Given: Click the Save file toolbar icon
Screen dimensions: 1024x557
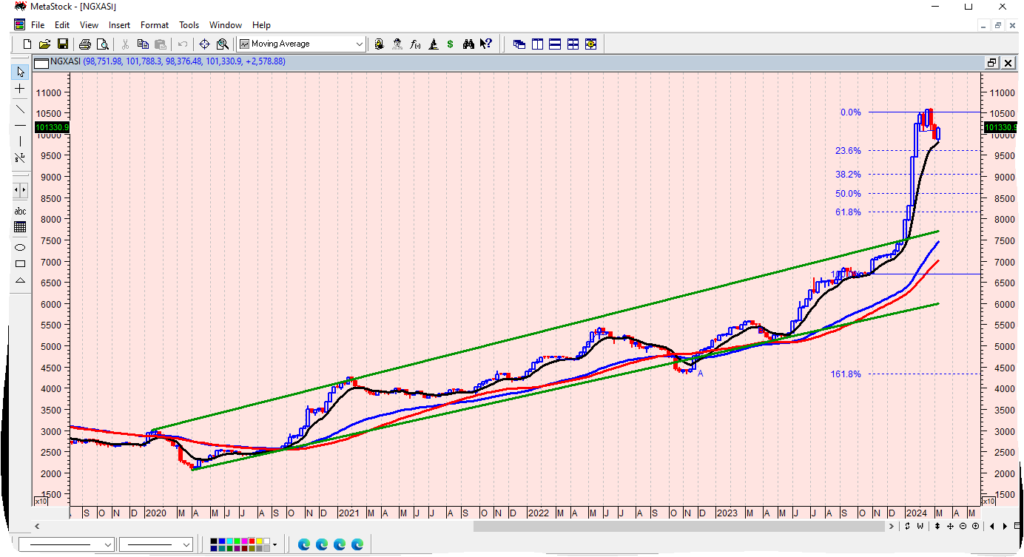Looking at the screenshot, I should click(x=62, y=44).
